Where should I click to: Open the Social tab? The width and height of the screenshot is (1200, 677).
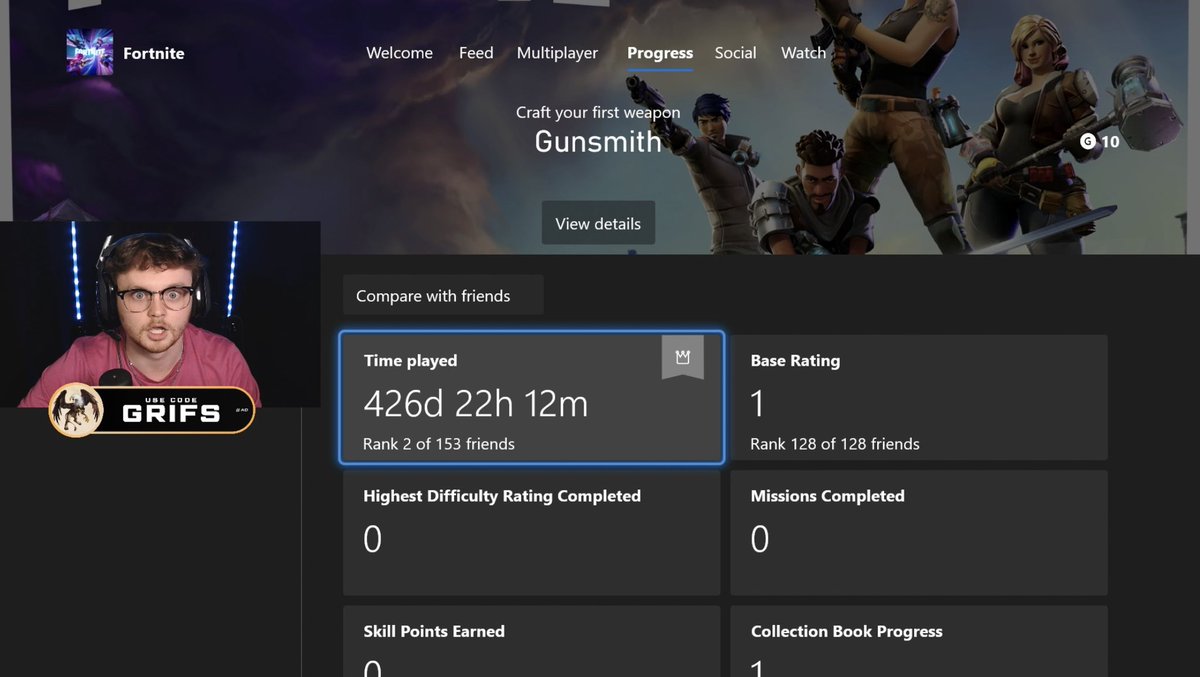click(735, 53)
